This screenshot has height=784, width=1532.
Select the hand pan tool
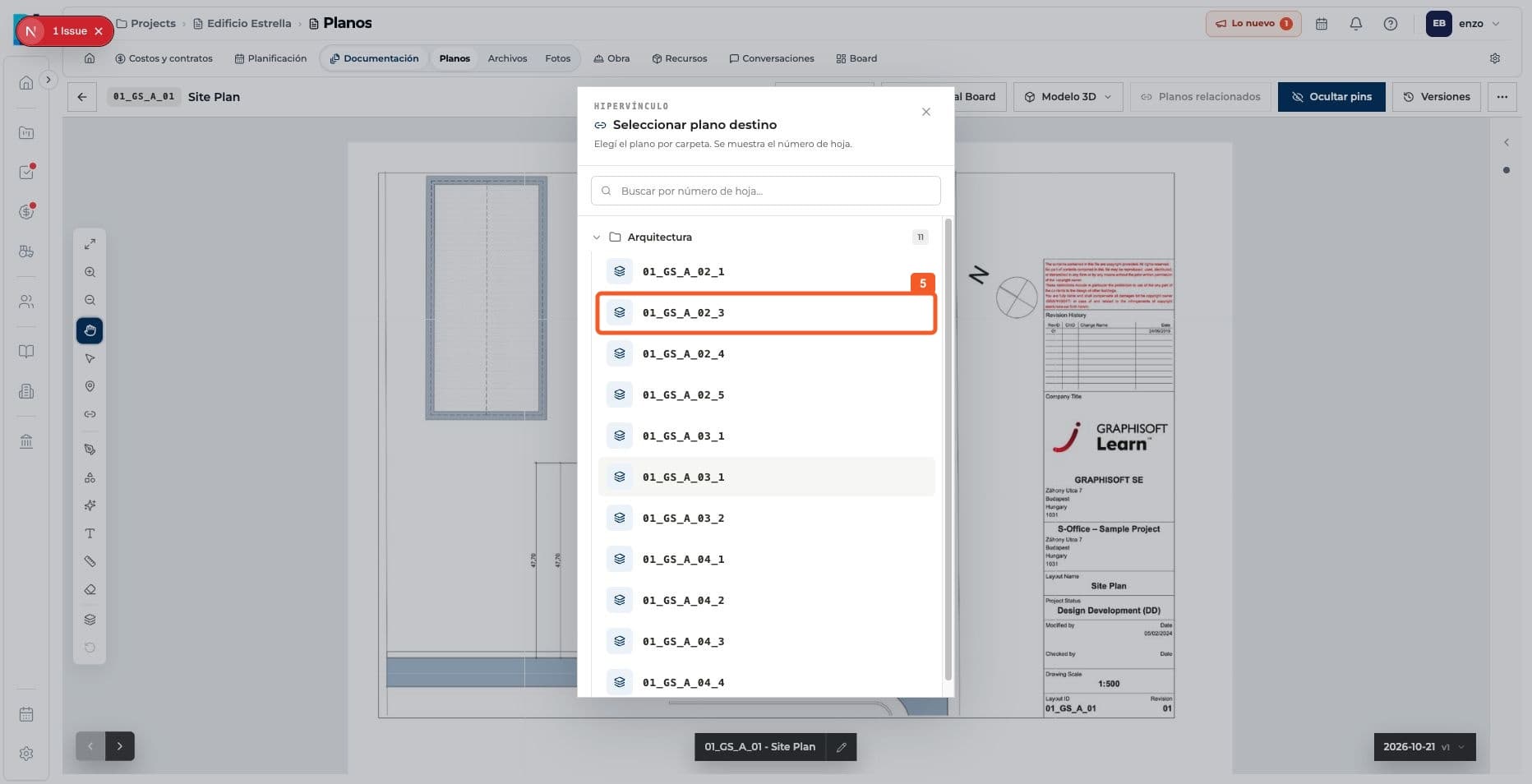90,330
